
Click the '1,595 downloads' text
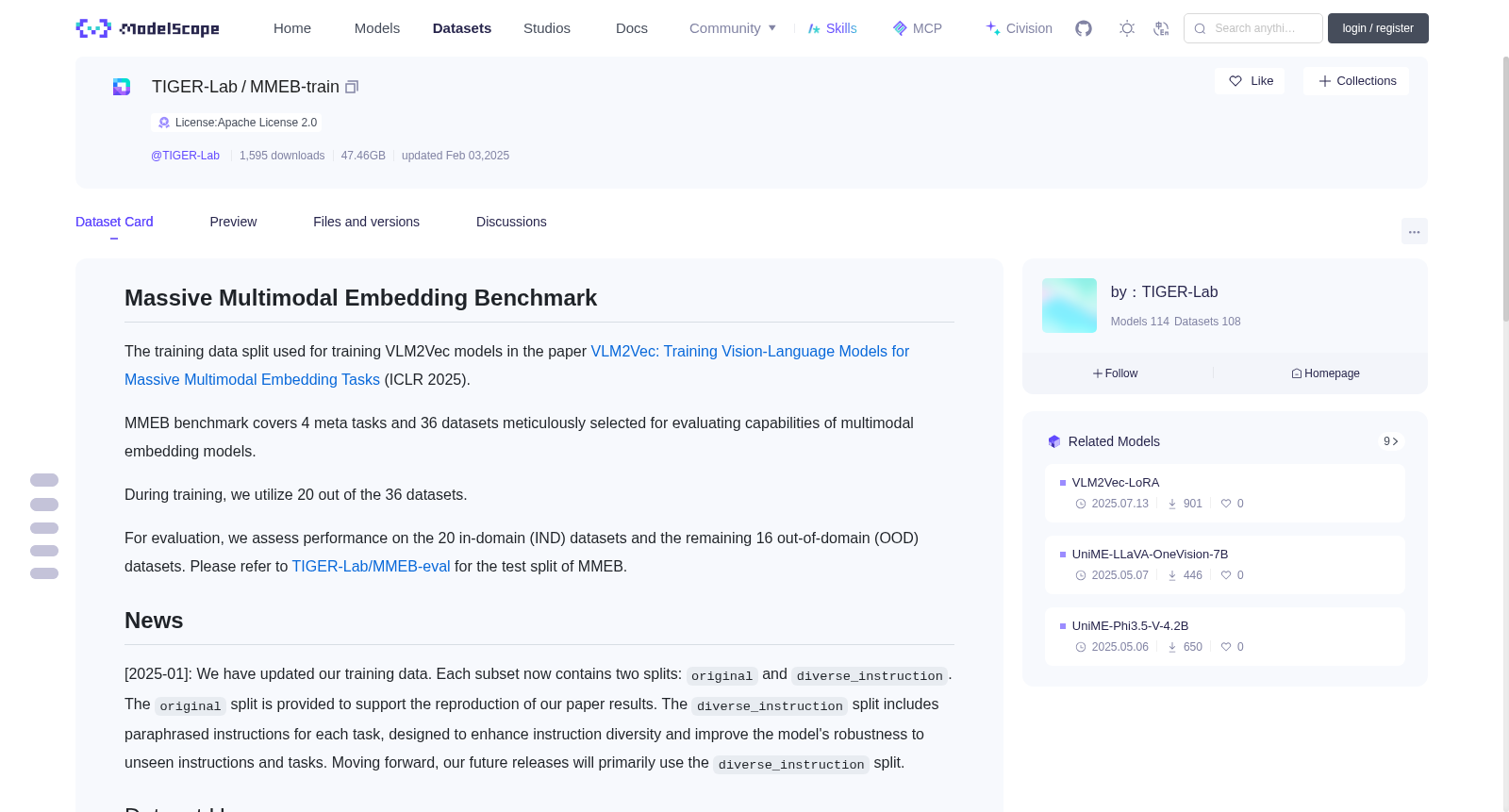click(x=282, y=156)
